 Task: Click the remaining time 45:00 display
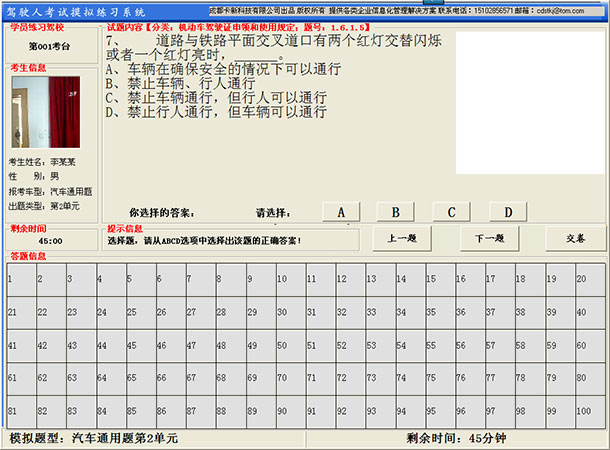50,240
